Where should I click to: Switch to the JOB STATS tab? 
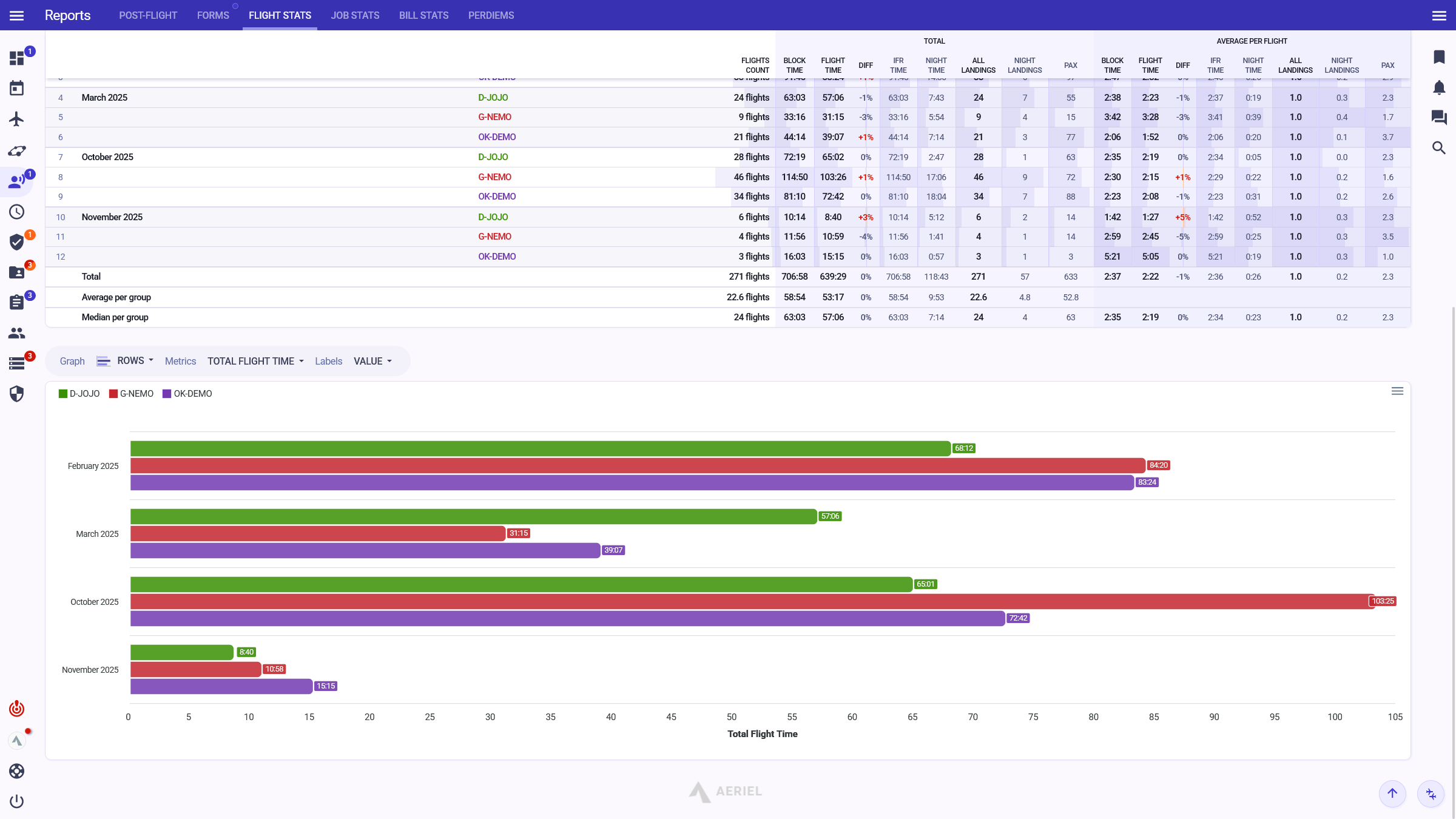coord(355,15)
